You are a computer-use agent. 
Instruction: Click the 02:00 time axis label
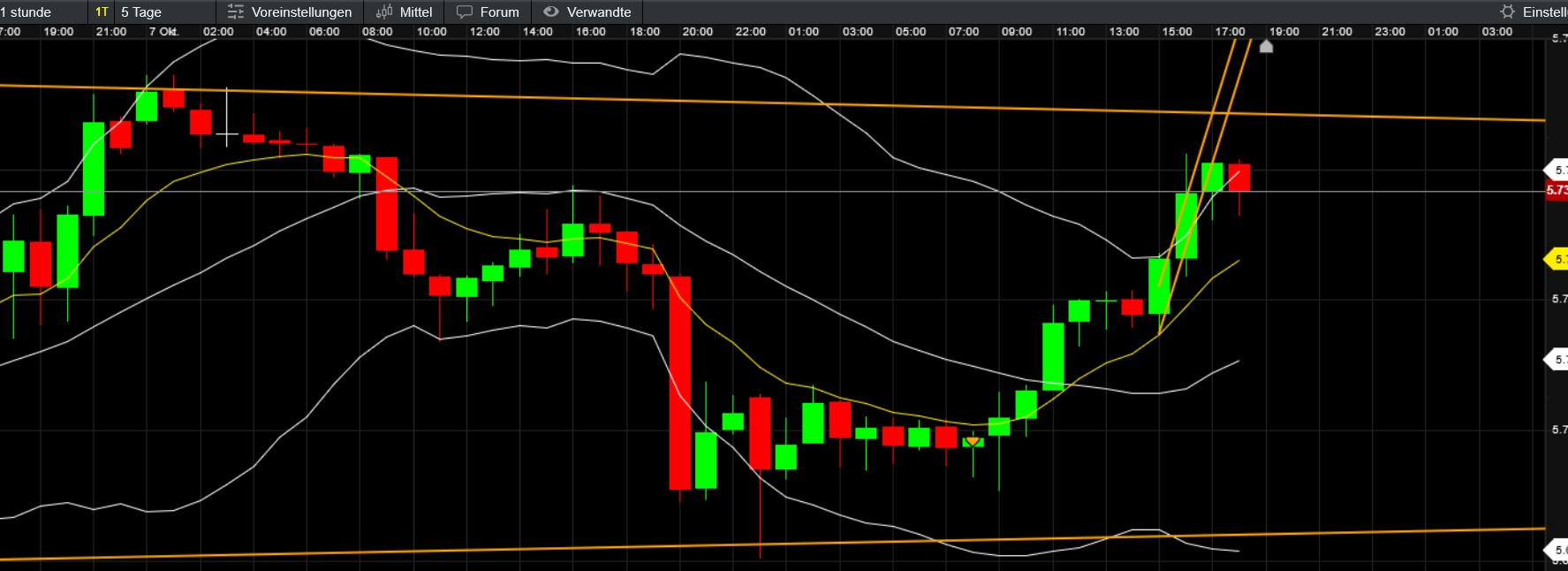[x=218, y=32]
